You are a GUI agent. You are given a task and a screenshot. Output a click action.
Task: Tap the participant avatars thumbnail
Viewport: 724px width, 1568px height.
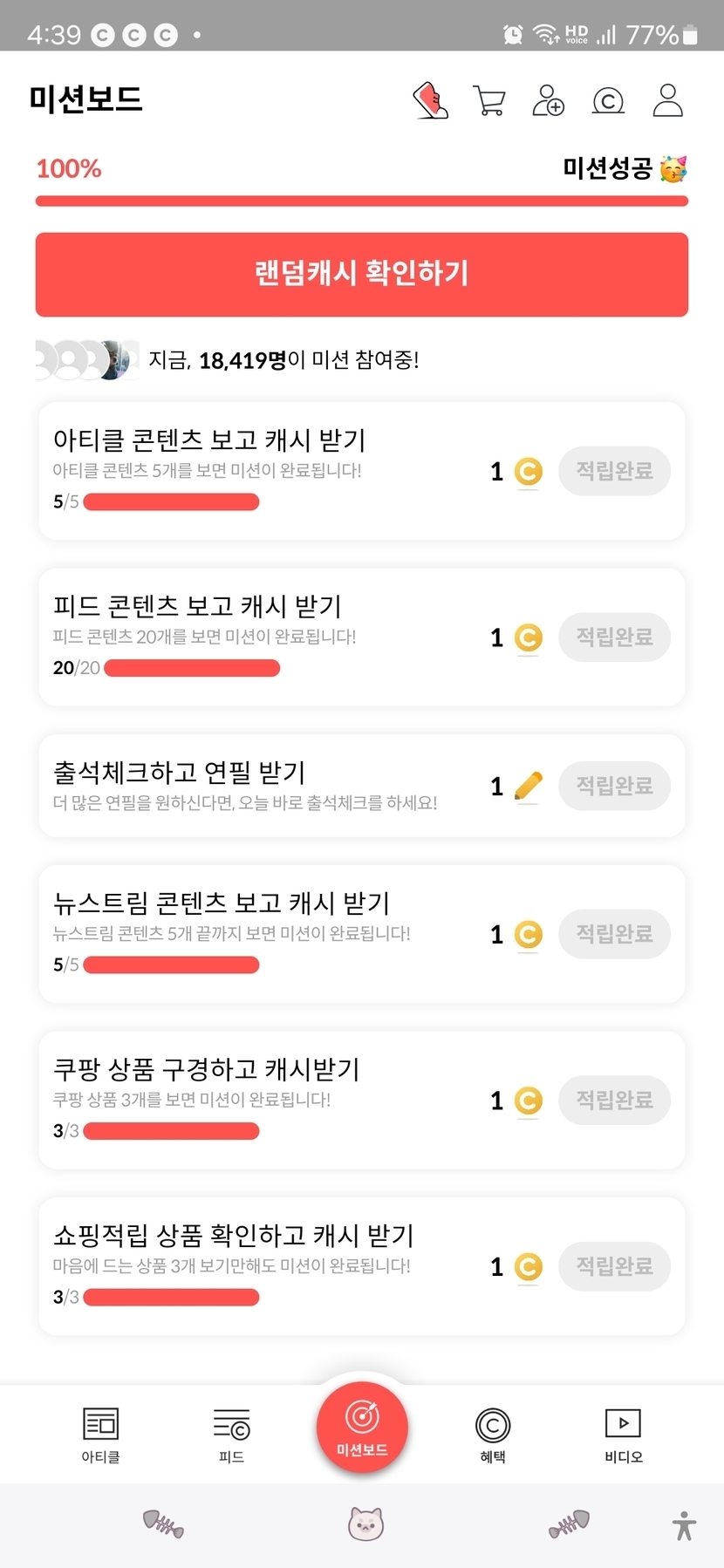coord(87,360)
